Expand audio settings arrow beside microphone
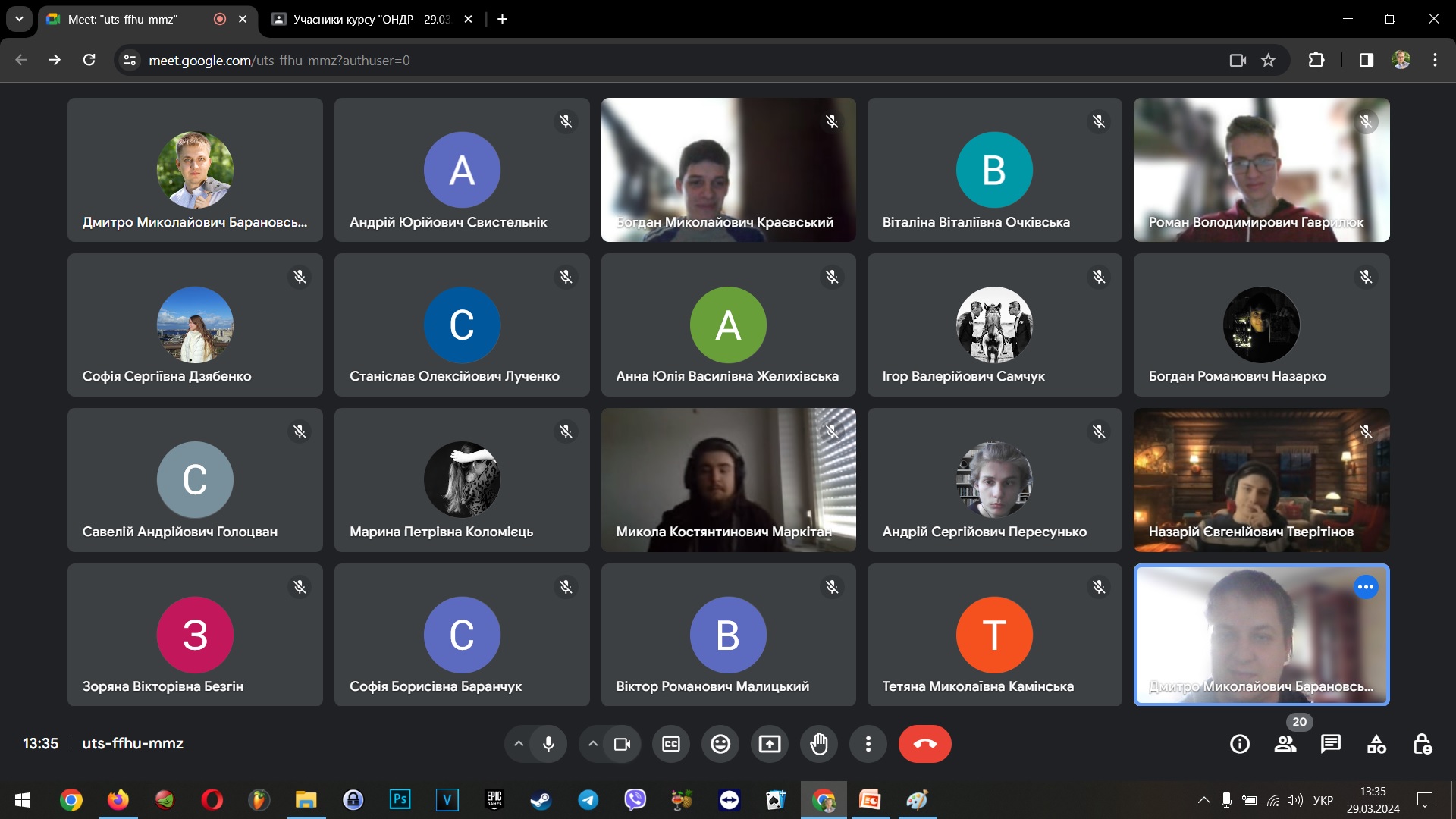1456x819 pixels. [519, 744]
